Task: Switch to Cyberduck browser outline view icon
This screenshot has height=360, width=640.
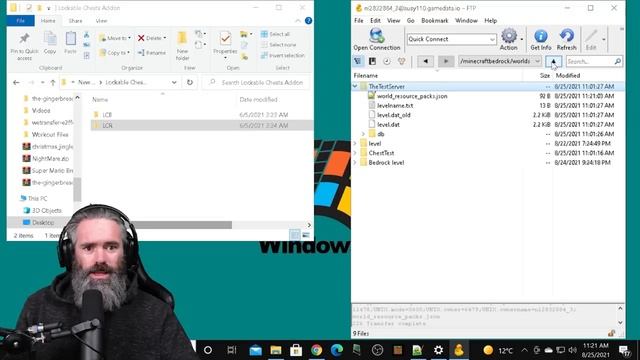Action: tap(358, 61)
